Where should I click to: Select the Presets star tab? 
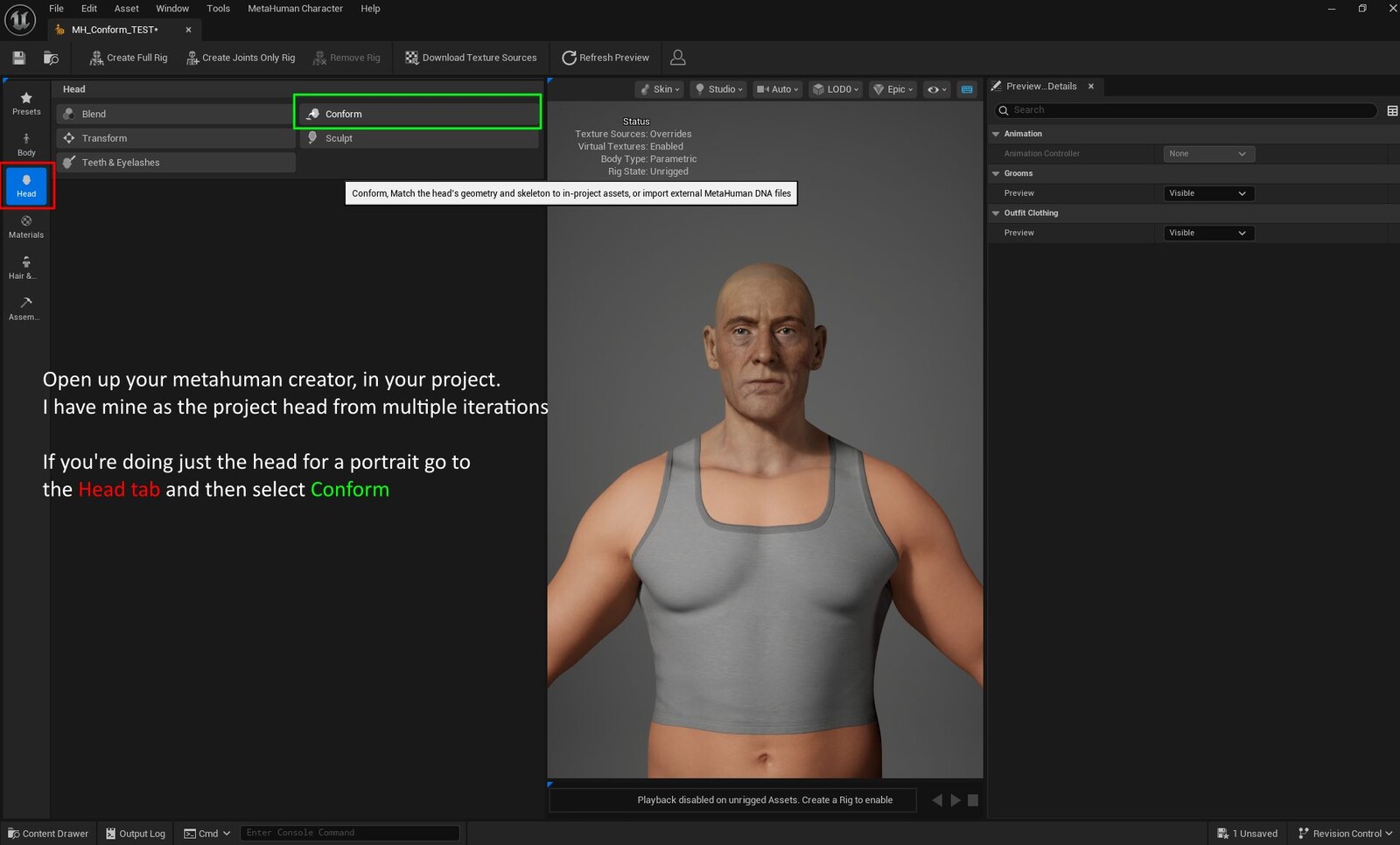point(26,103)
